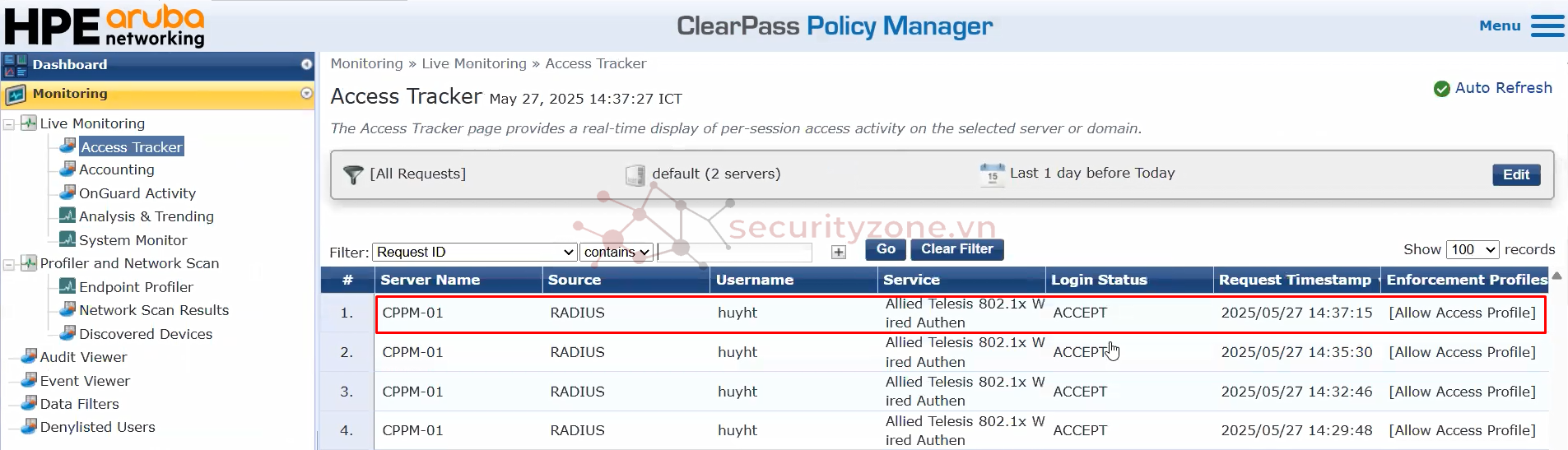Click the calendar icon for date range
The height and width of the screenshot is (450, 1568).
point(992,174)
